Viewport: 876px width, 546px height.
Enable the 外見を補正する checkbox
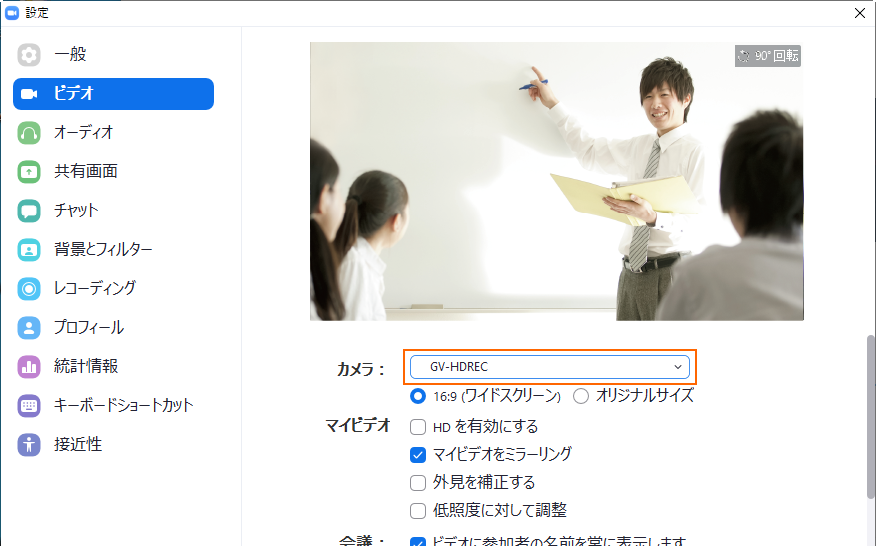coord(418,483)
